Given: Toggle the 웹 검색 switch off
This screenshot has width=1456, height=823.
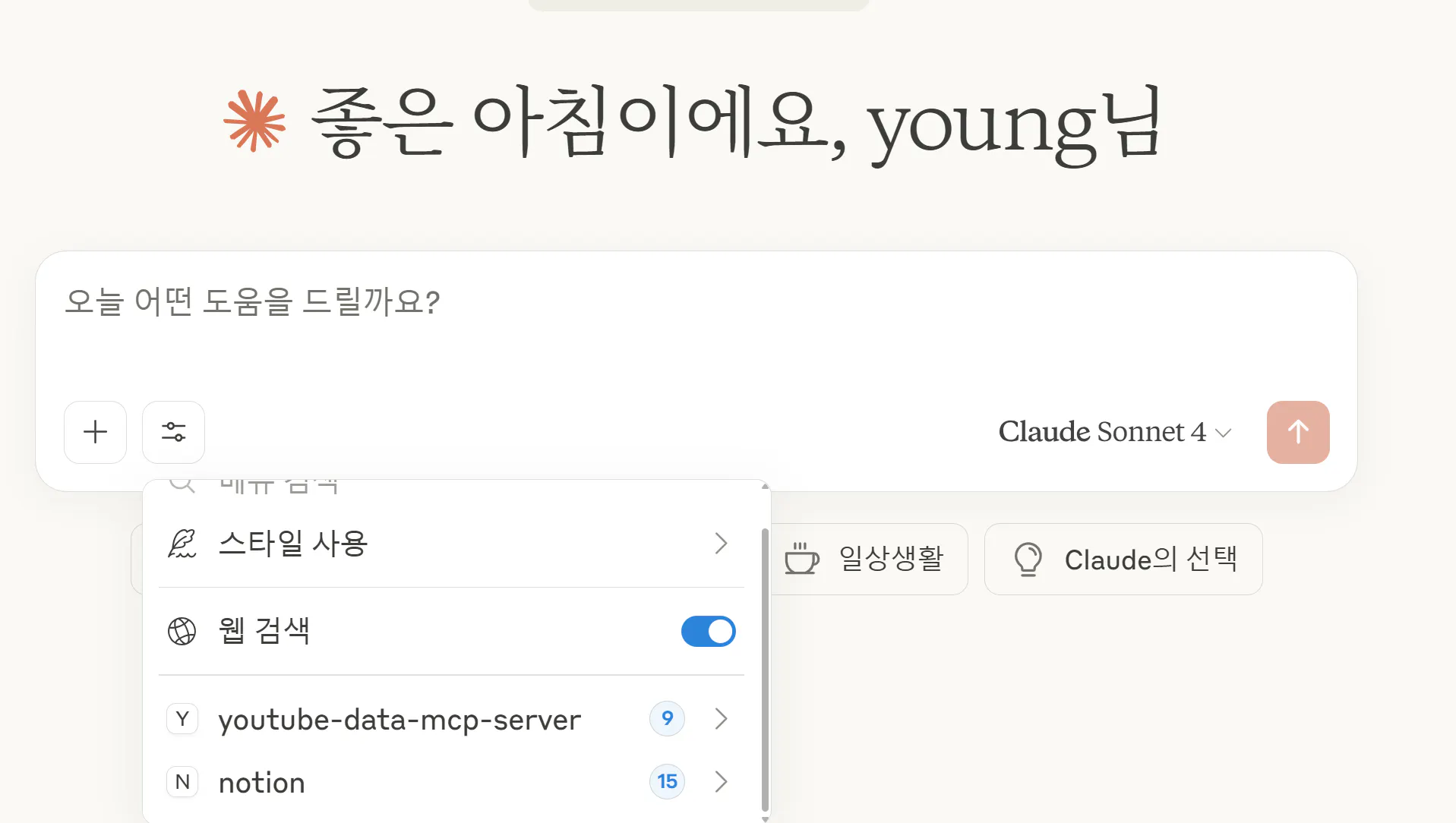Looking at the screenshot, I should (708, 631).
